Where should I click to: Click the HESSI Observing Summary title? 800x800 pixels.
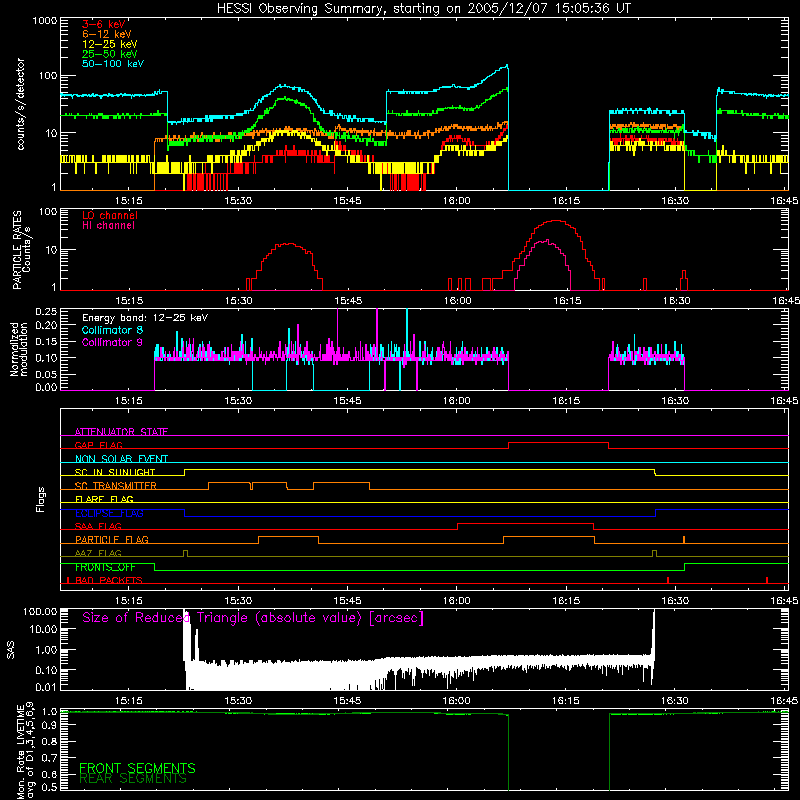click(x=424, y=9)
